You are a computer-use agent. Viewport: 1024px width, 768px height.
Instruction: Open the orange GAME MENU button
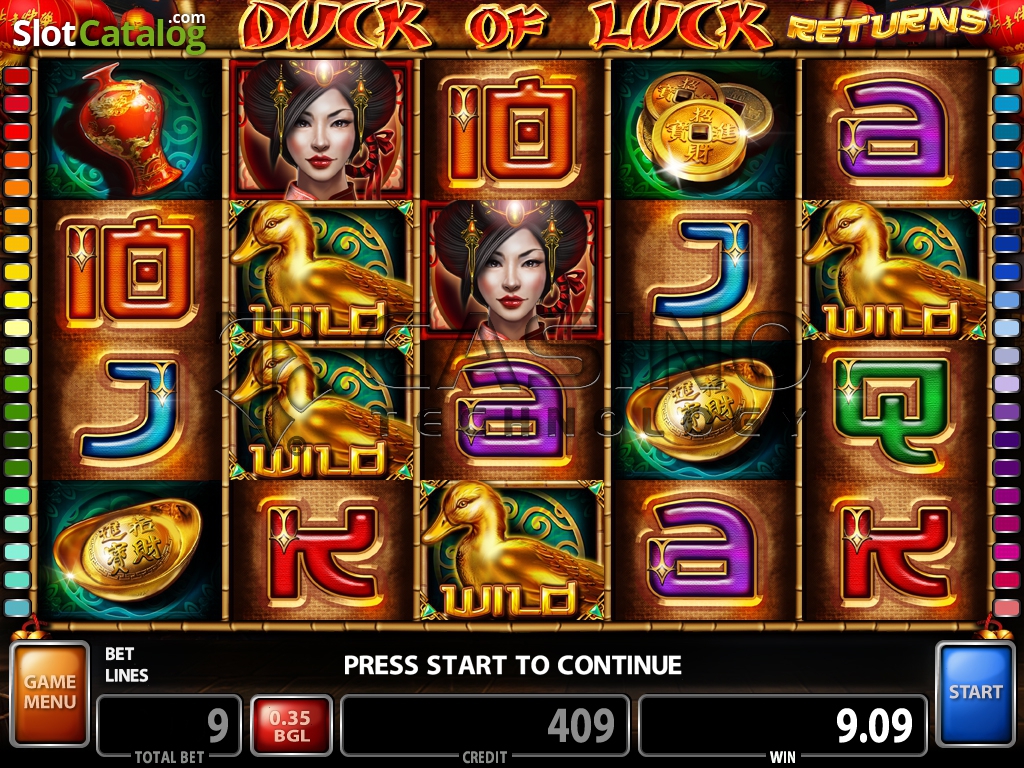(x=50, y=694)
